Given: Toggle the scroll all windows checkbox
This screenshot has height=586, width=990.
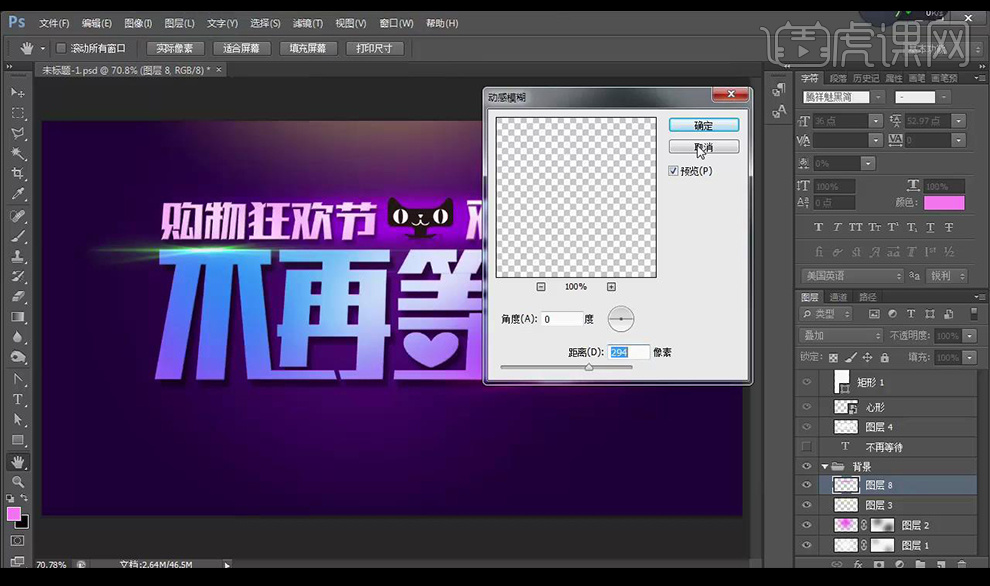Looking at the screenshot, I should tap(61, 48).
